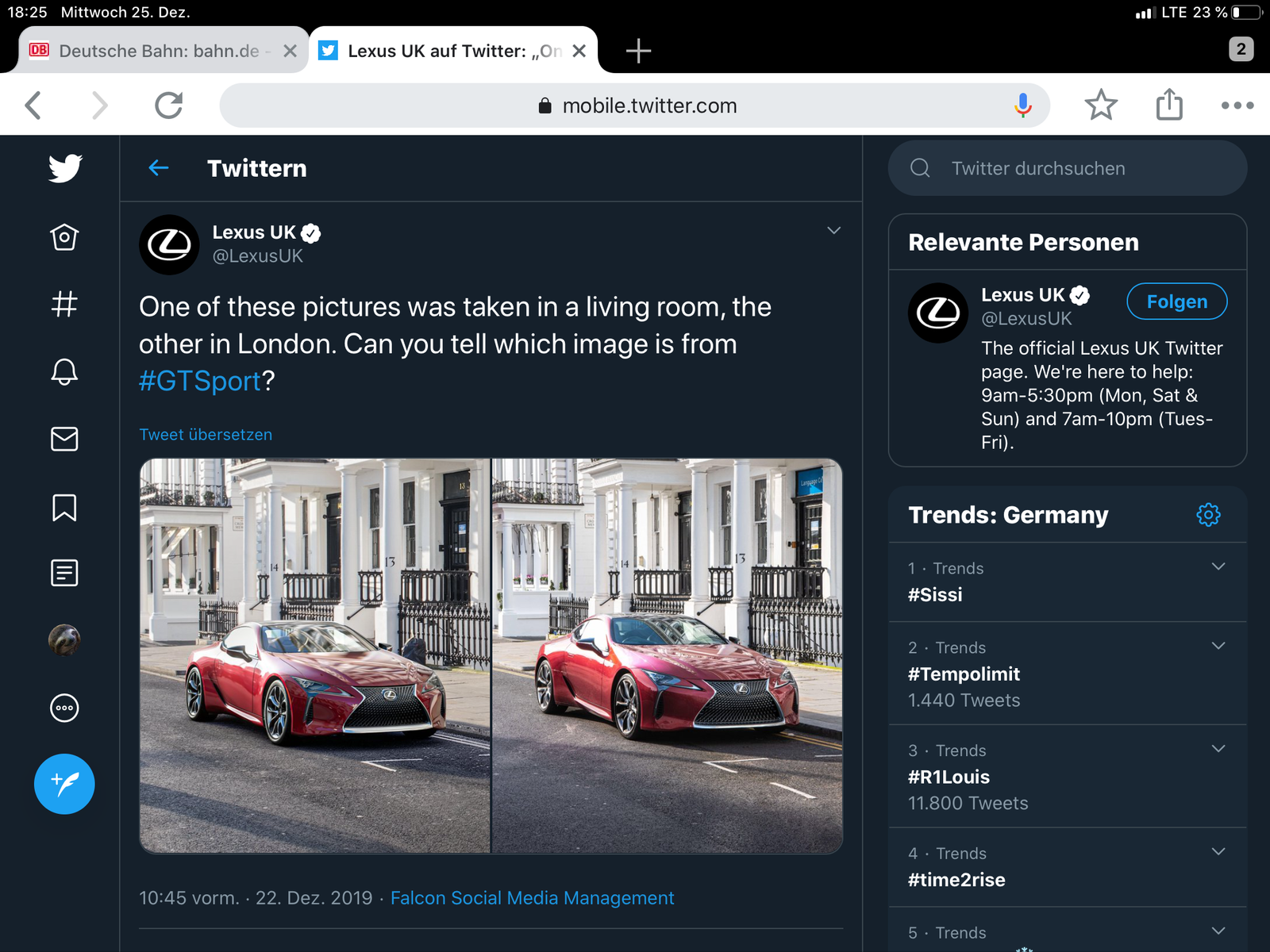Open the browser share sheet
Viewport: 1270px width, 952px height.
coord(1169,104)
